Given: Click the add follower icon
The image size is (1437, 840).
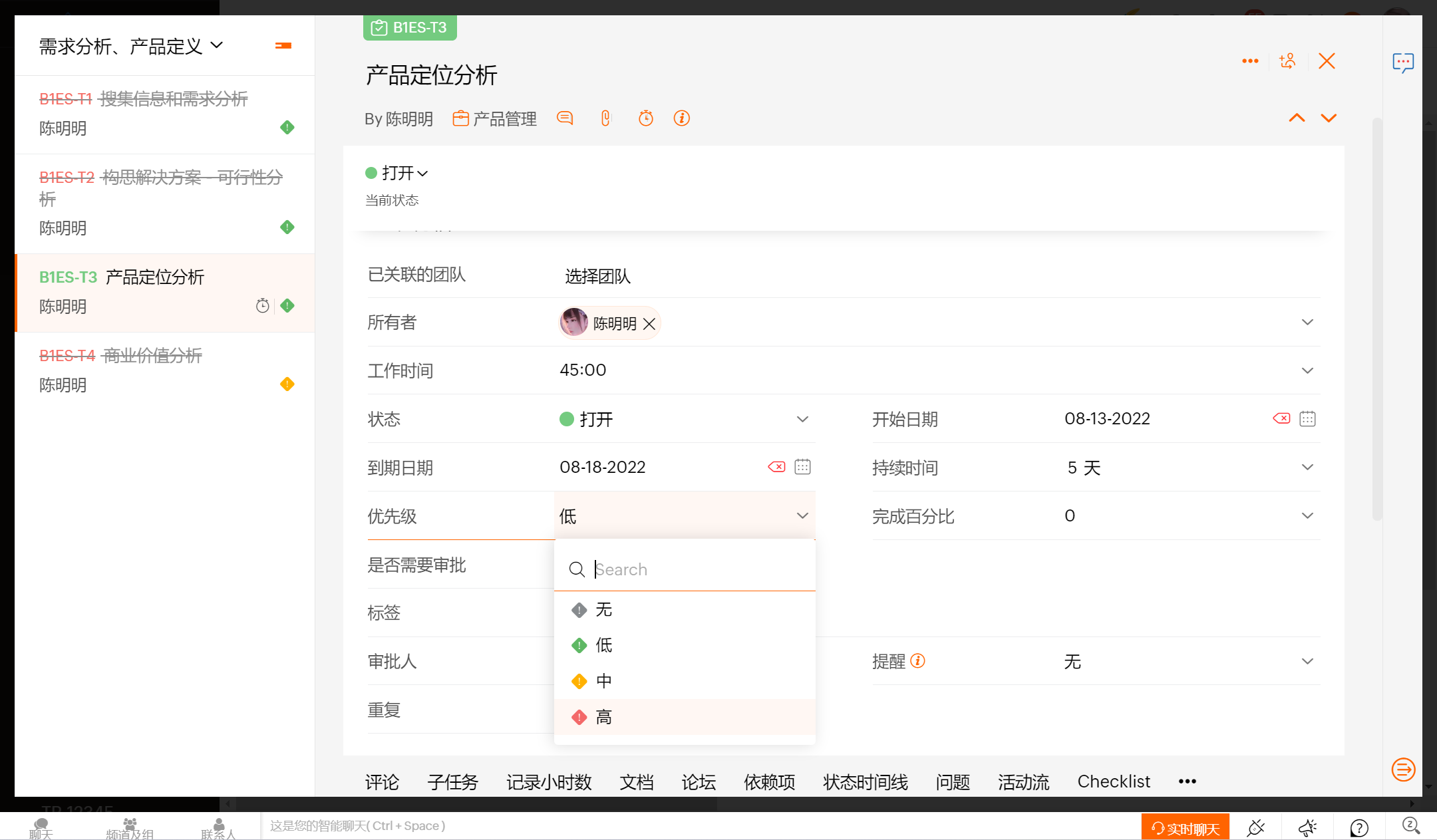Looking at the screenshot, I should (x=1287, y=61).
